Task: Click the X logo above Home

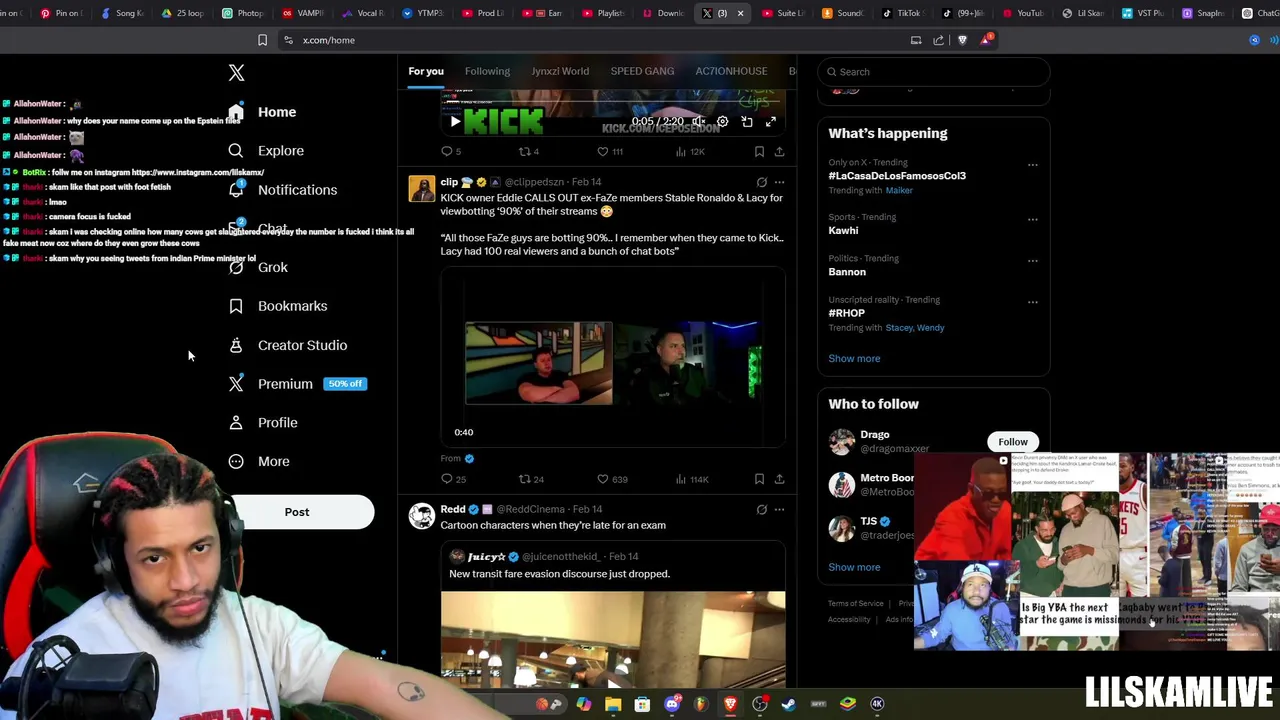Action: 236,73
